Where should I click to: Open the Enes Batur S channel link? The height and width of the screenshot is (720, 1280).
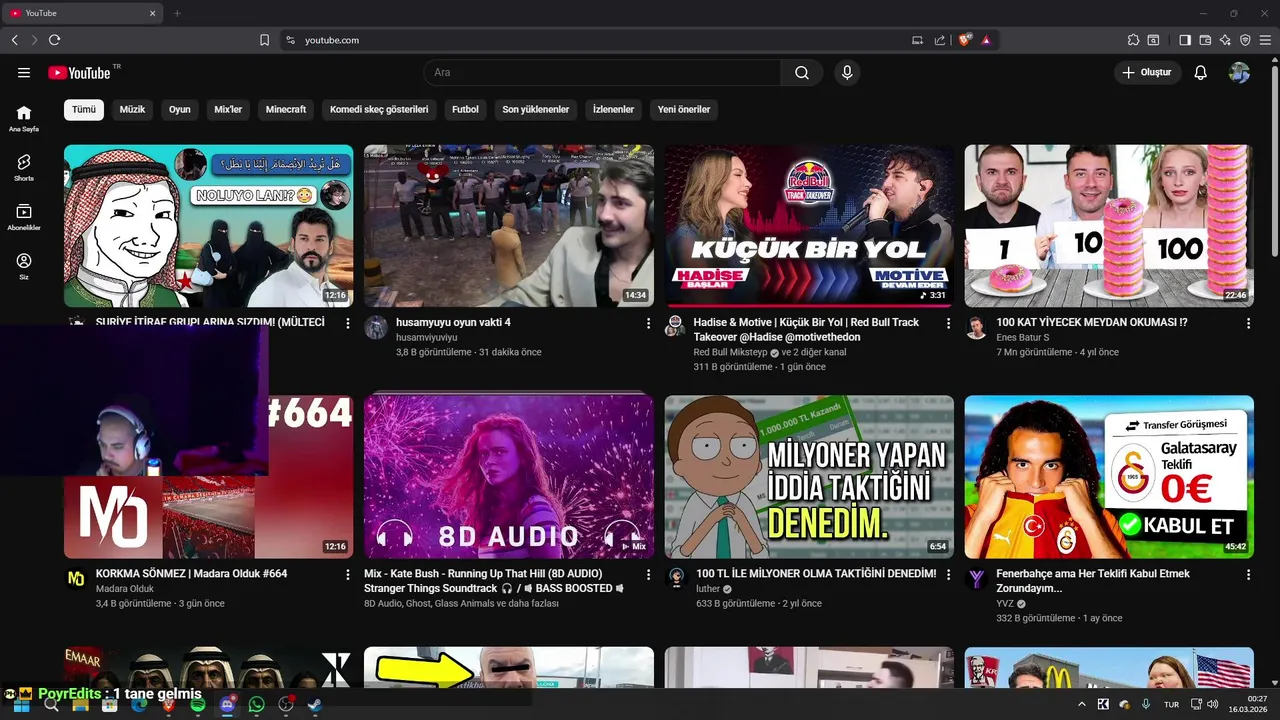[1023, 338]
